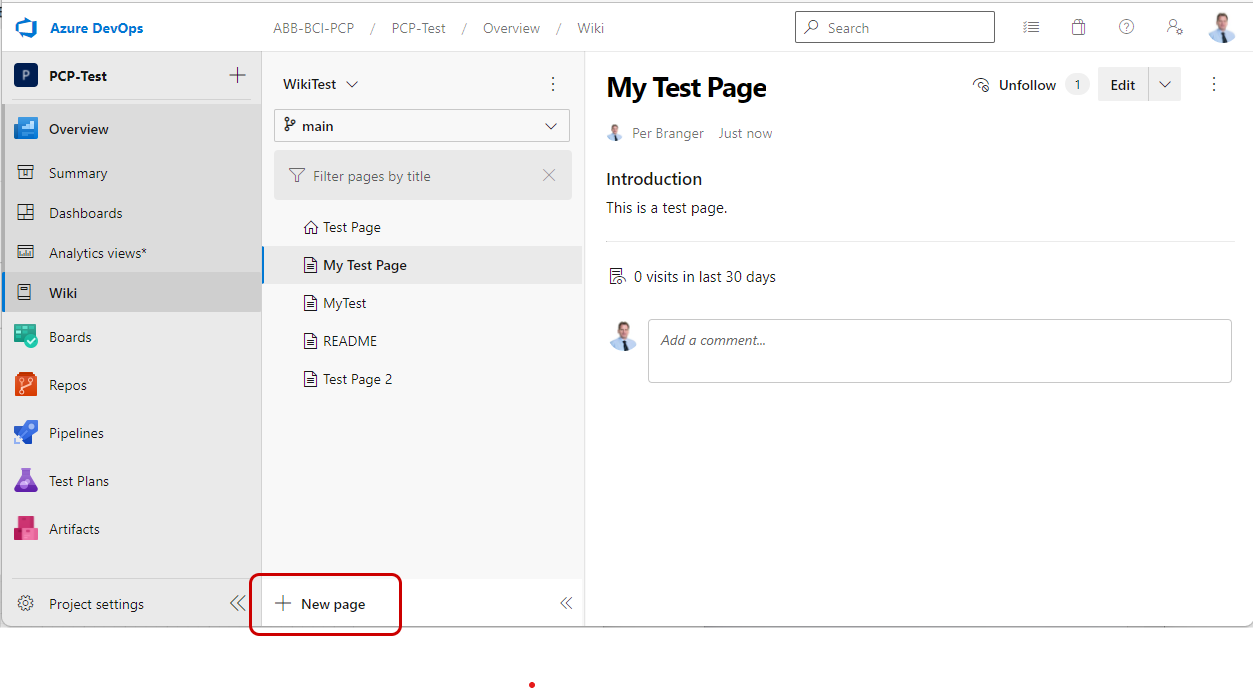
Task: Click the Artifacts hub icon
Action: tap(26, 529)
